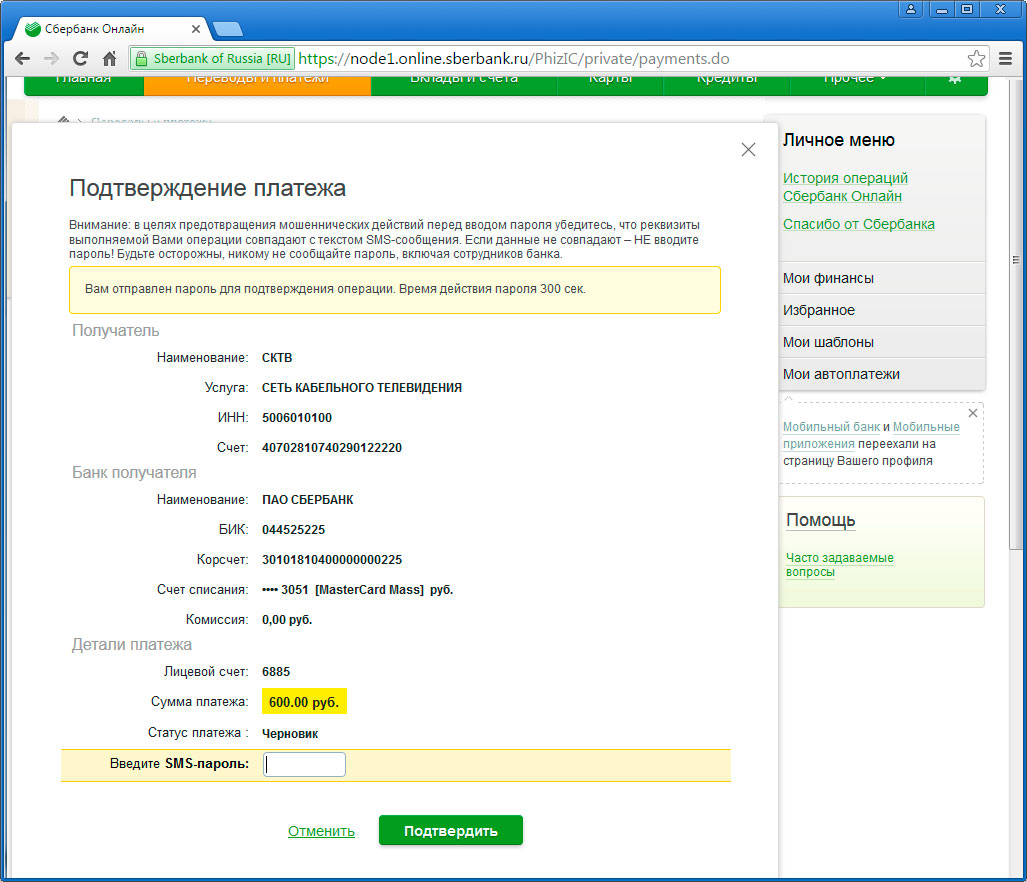Open the browser home page icon
Viewport: 1027px width, 882px height.
tap(109, 58)
